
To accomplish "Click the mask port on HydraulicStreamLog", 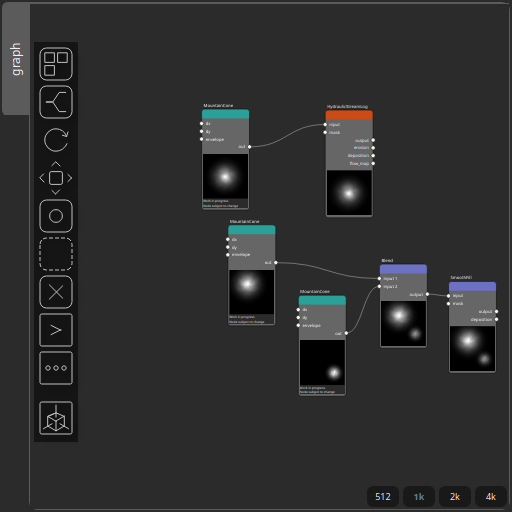I will click(325, 132).
